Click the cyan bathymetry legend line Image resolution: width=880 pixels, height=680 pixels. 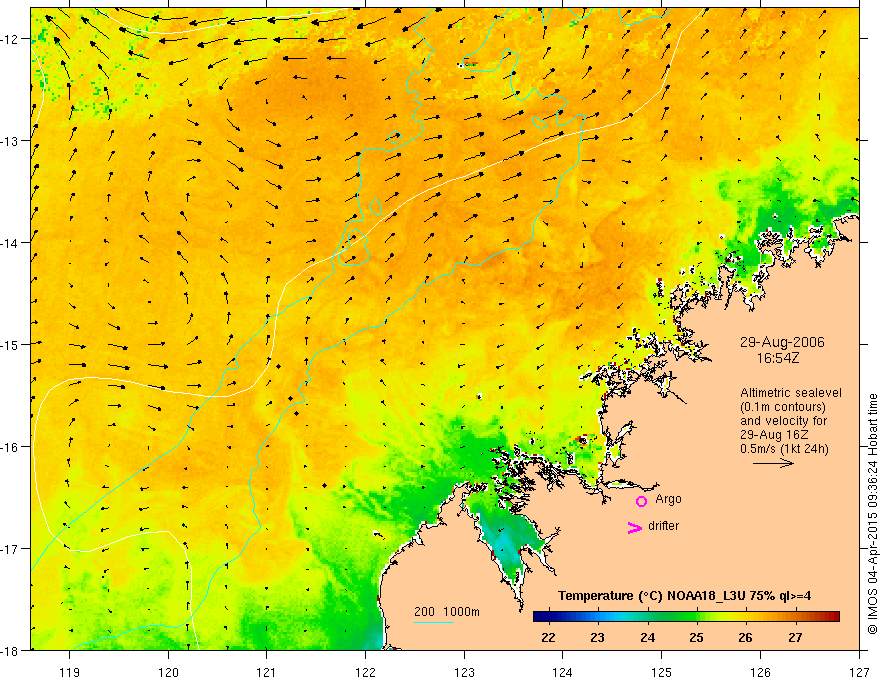434,622
